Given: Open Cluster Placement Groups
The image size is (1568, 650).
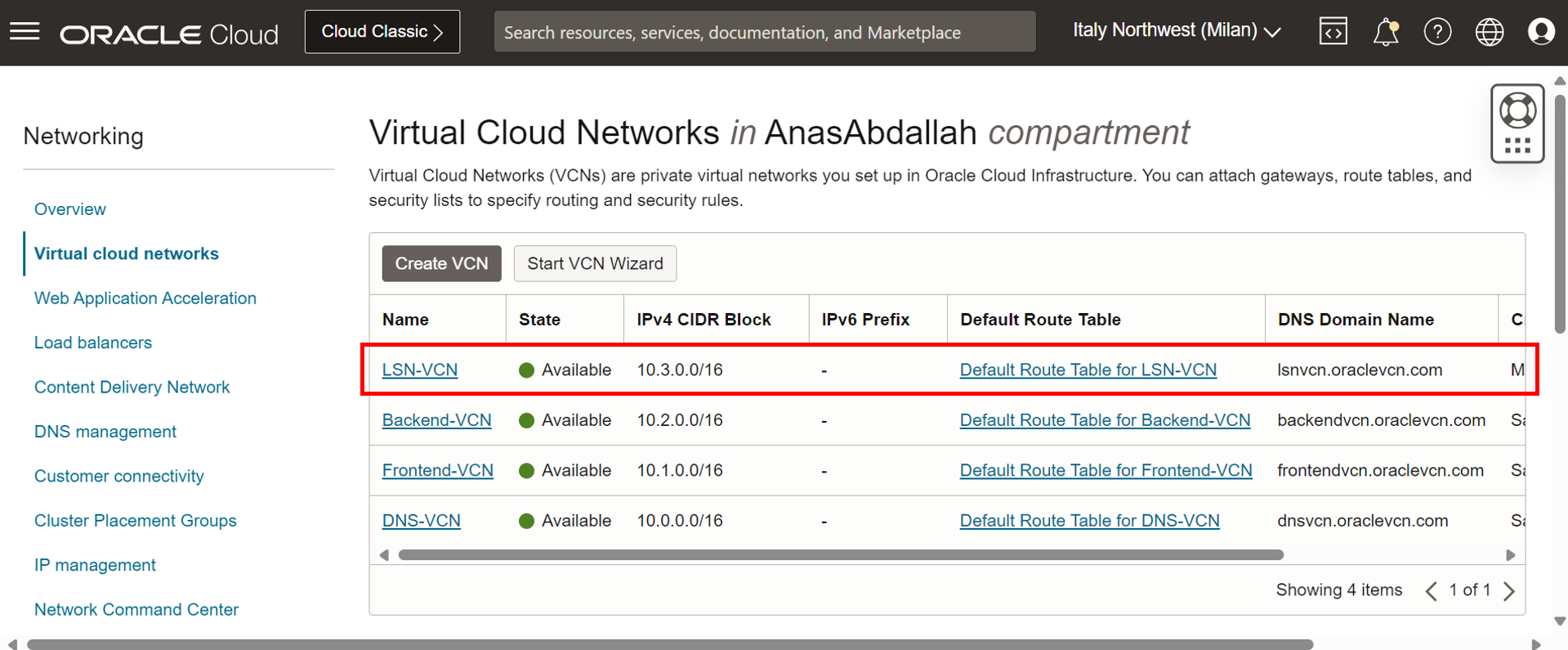Looking at the screenshot, I should (x=136, y=521).
